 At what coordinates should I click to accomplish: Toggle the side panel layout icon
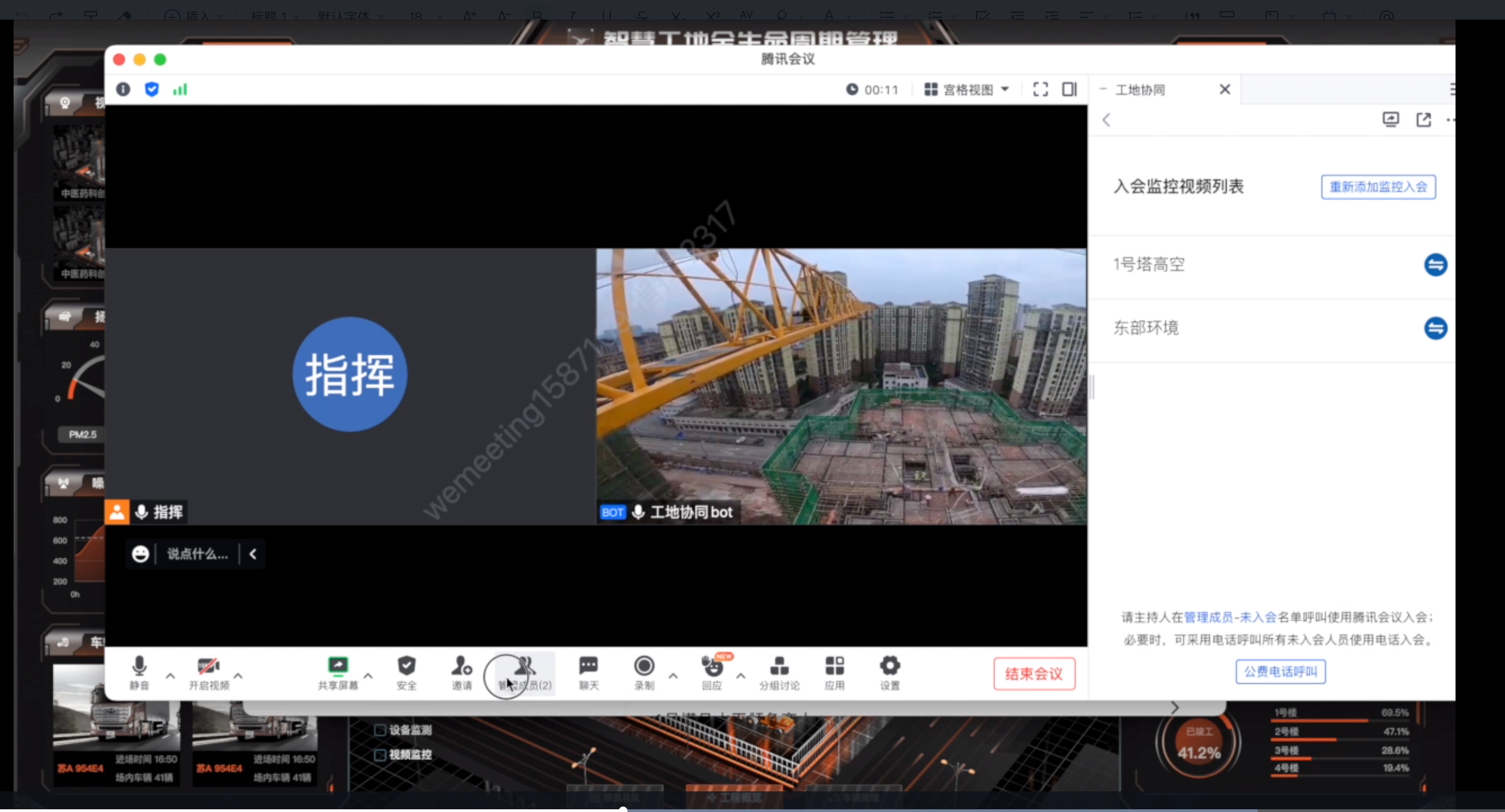click(x=1069, y=89)
